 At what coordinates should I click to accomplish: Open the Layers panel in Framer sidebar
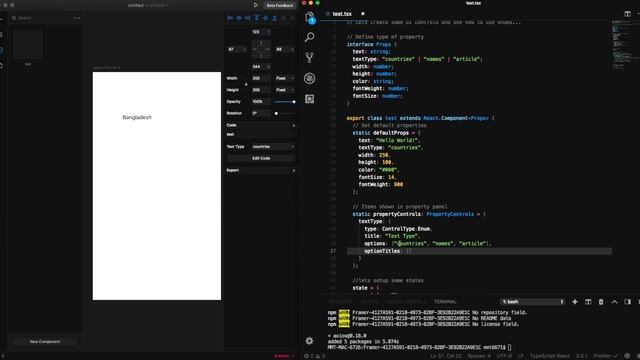(2, 35)
